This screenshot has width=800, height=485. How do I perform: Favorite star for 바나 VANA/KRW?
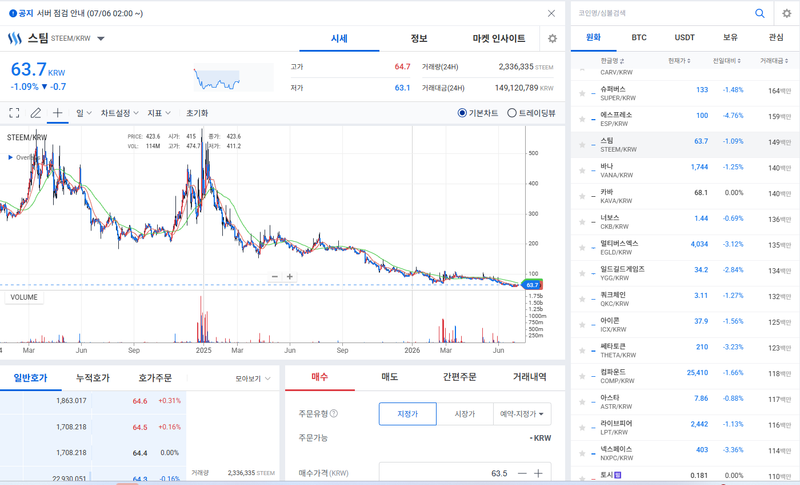pos(582,170)
